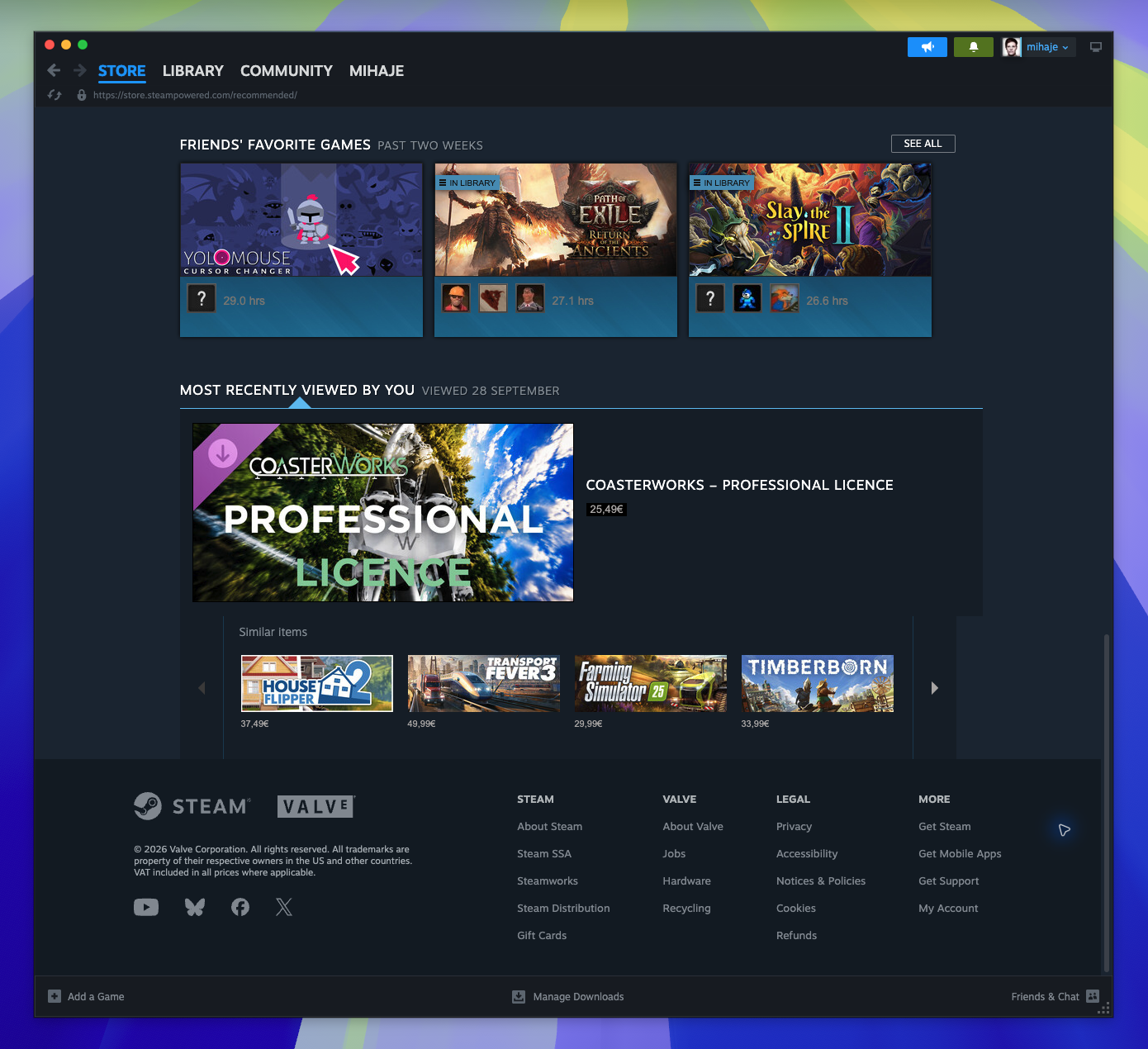Open Steam's YouTube channel icon
The height and width of the screenshot is (1049, 1148).
pos(146,907)
